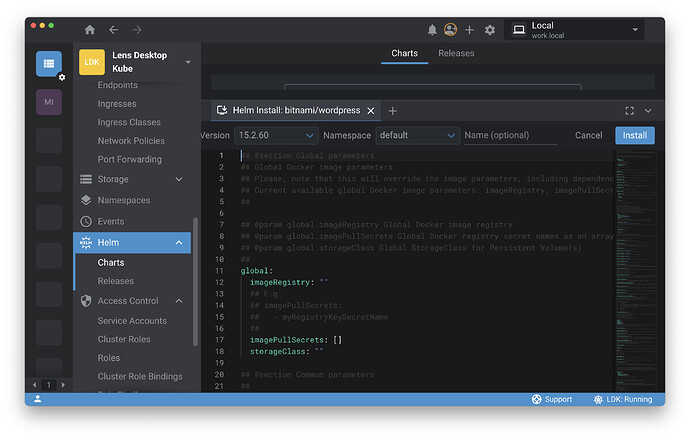Viewport: 690px width, 438px height.
Task: Click the user avatar icon
Action: pyautogui.click(x=451, y=30)
